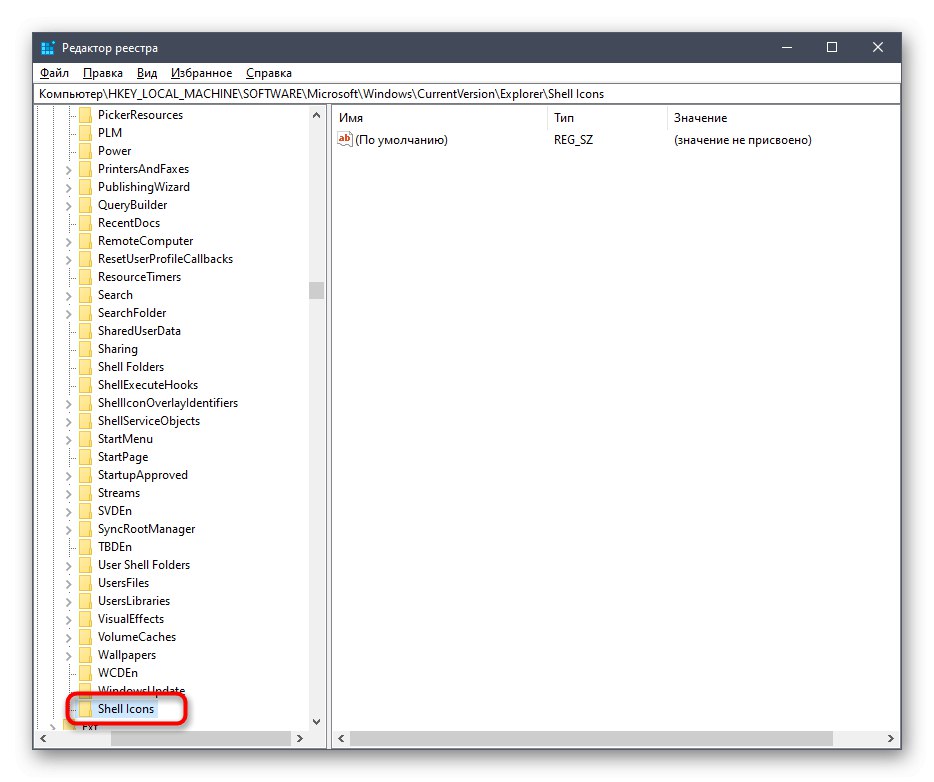The width and height of the screenshot is (934, 782).
Task: Expand the VolumeCaches key
Action: click(x=68, y=638)
